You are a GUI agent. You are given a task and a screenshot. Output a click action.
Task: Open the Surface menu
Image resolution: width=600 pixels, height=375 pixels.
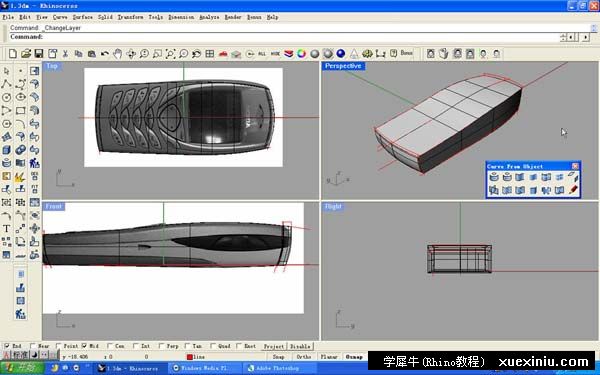point(82,17)
